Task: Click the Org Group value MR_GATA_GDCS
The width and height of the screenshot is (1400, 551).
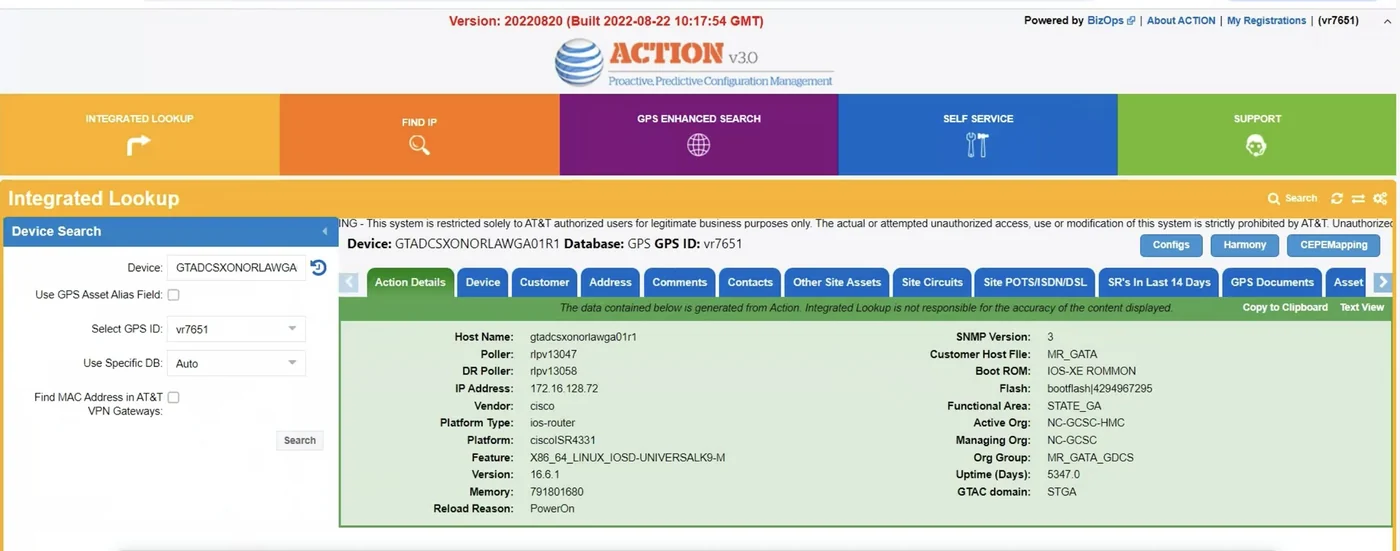Action: [x=1090, y=457]
